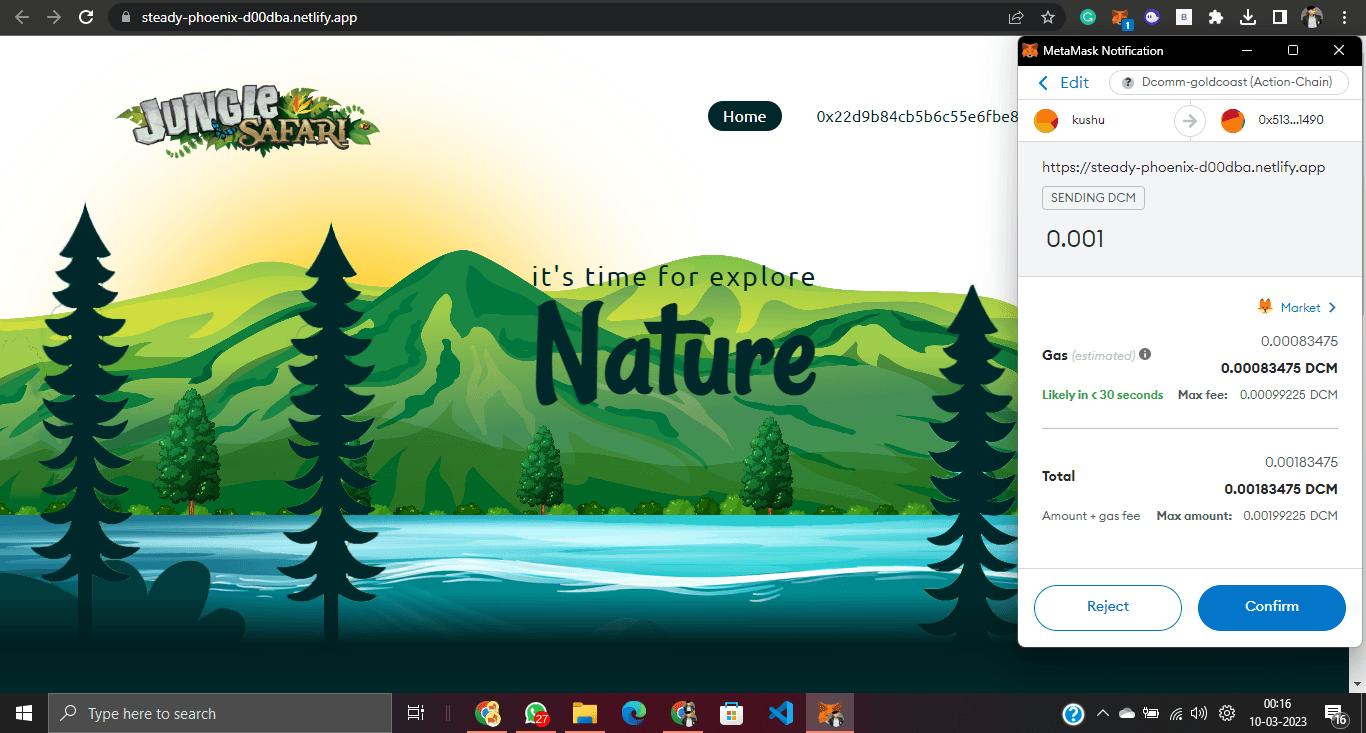Click 'Likely in < 30 seconds' text
The image size is (1366, 733).
[x=1102, y=395]
